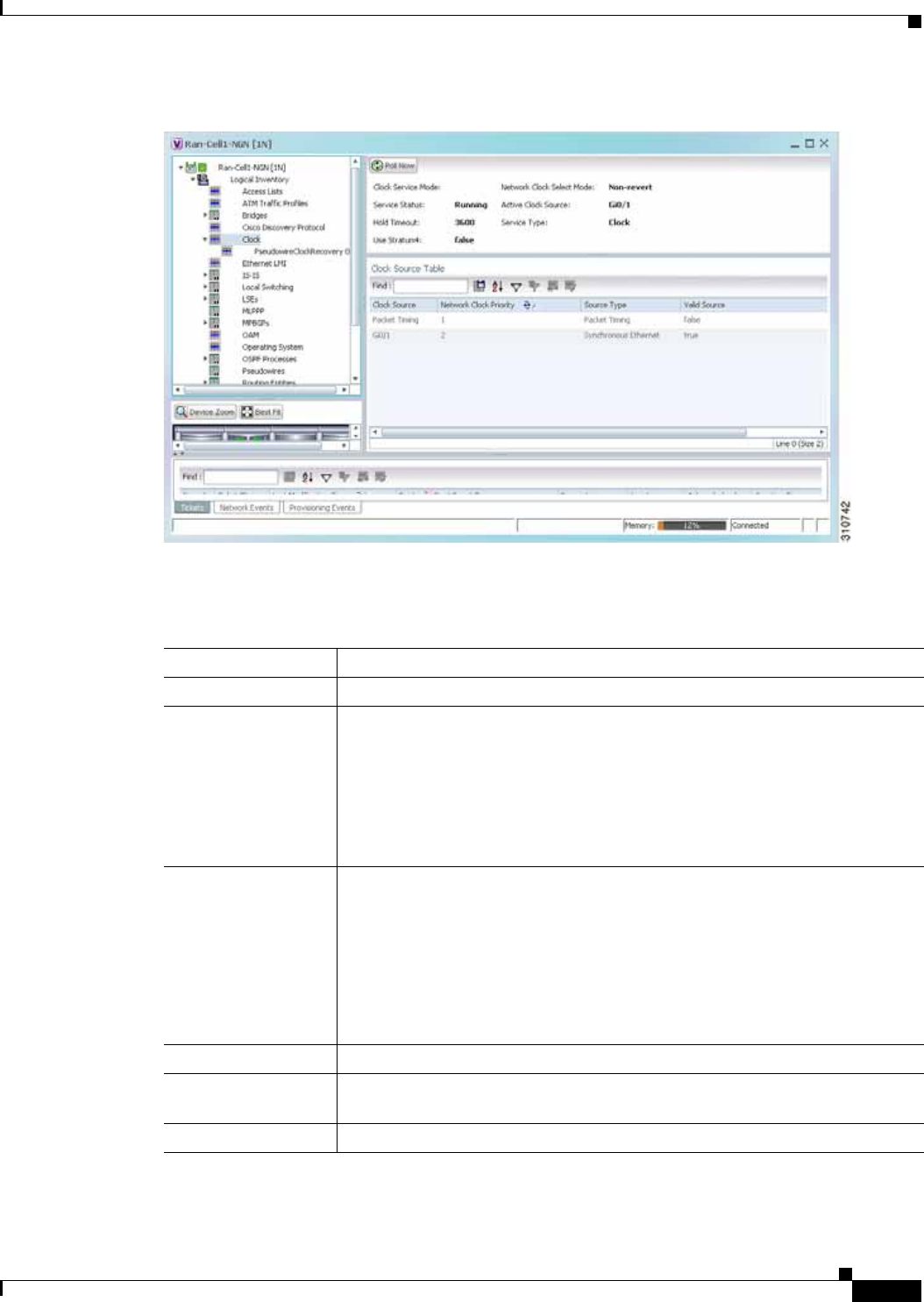Screen dimensions: 924x1302
Task: Select the Clock tree item
Action: click(252, 239)
